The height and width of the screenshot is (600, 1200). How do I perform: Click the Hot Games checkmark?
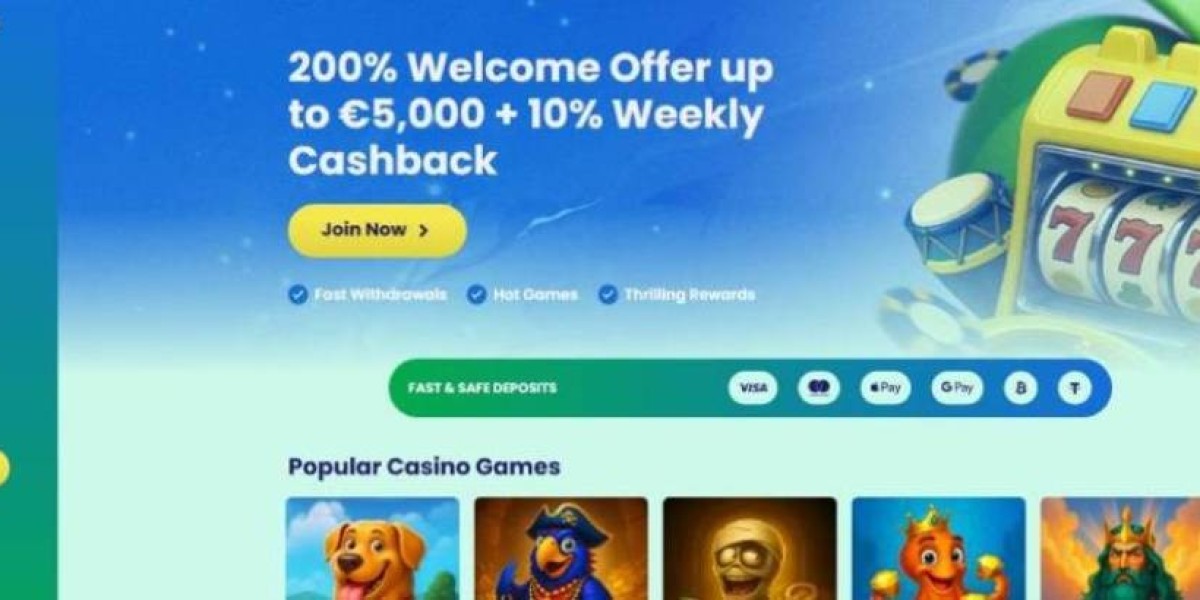[477, 295]
